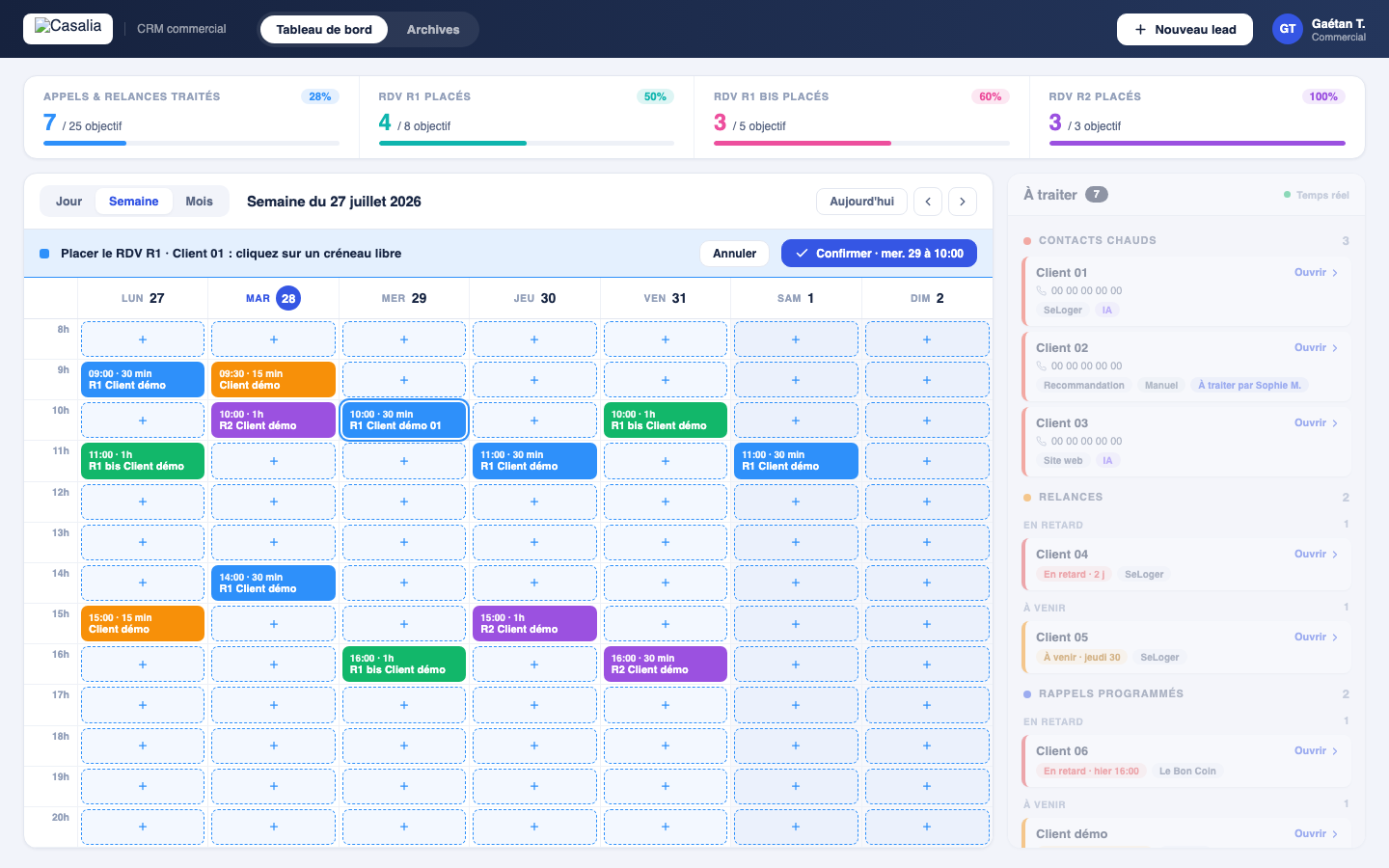
Task: Cancel the RDV placement with Annuler
Action: click(735, 254)
